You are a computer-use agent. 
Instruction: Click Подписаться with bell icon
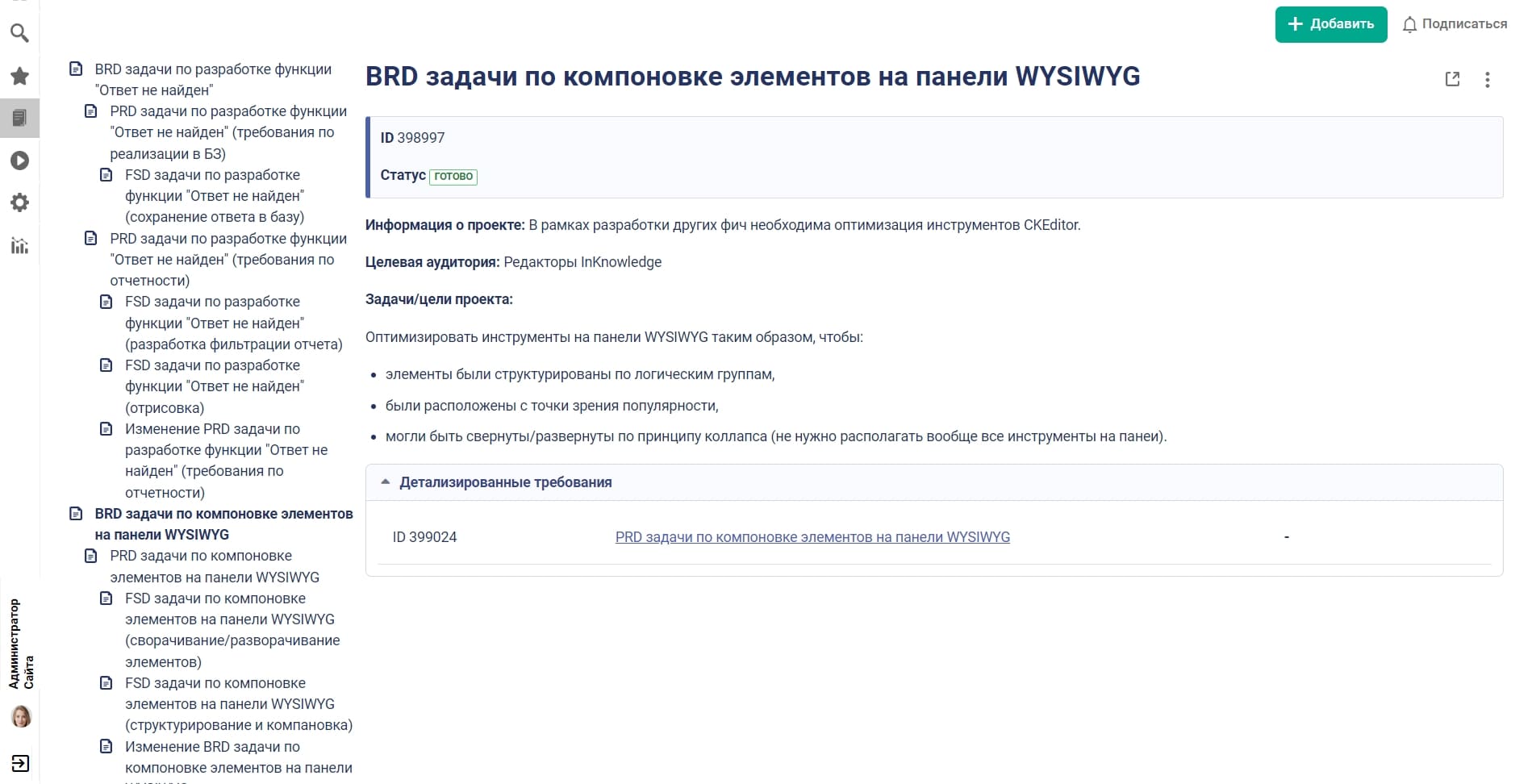[1455, 24]
